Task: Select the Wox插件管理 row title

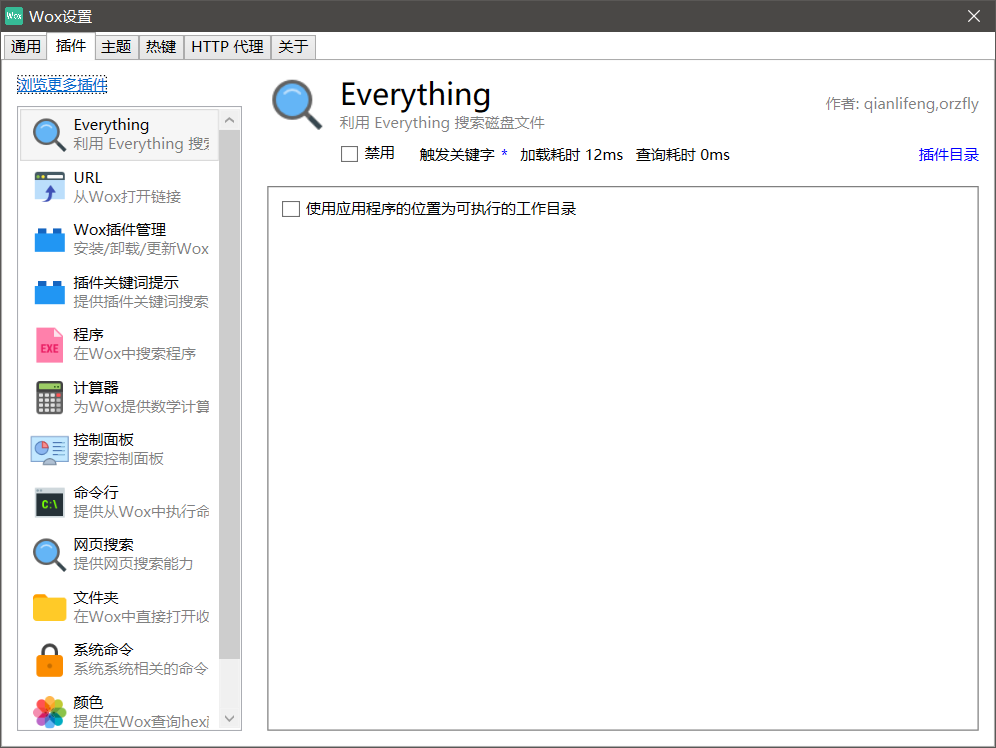Action: [x=119, y=230]
